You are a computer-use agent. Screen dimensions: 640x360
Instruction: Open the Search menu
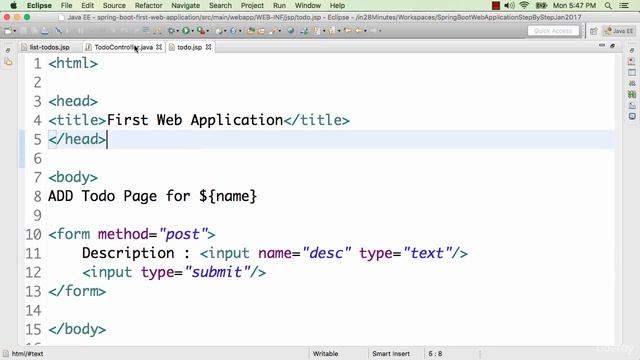[220, 6]
